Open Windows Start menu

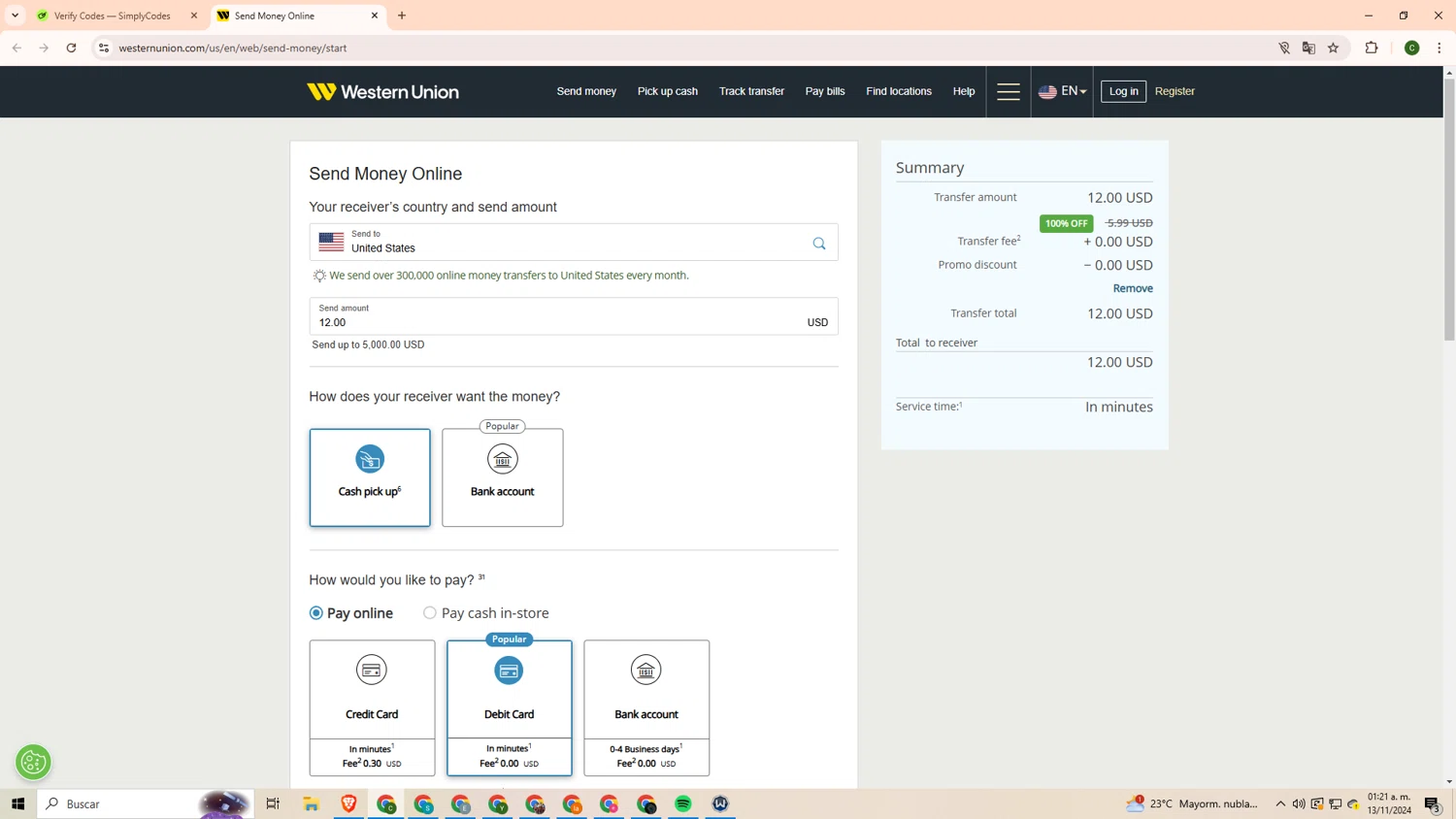(x=17, y=803)
